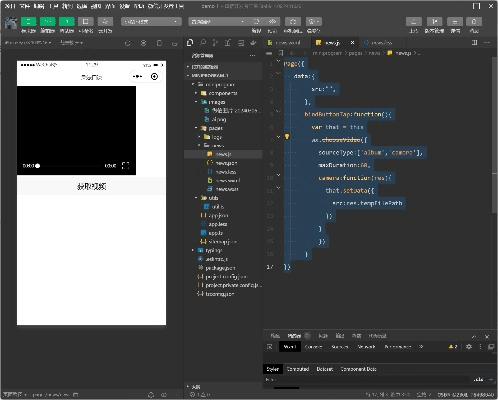Open the cloud development button
The image size is (498, 400).
pos(105,22)
